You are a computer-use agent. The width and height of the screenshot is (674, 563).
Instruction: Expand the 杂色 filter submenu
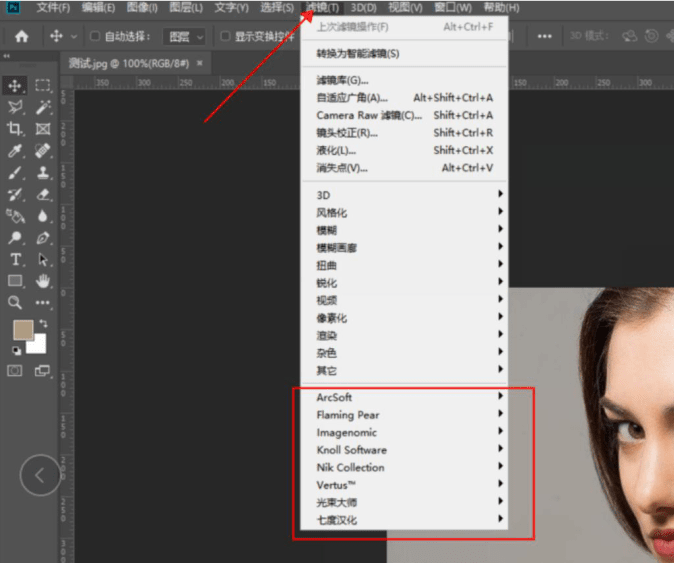pos(404,353)
